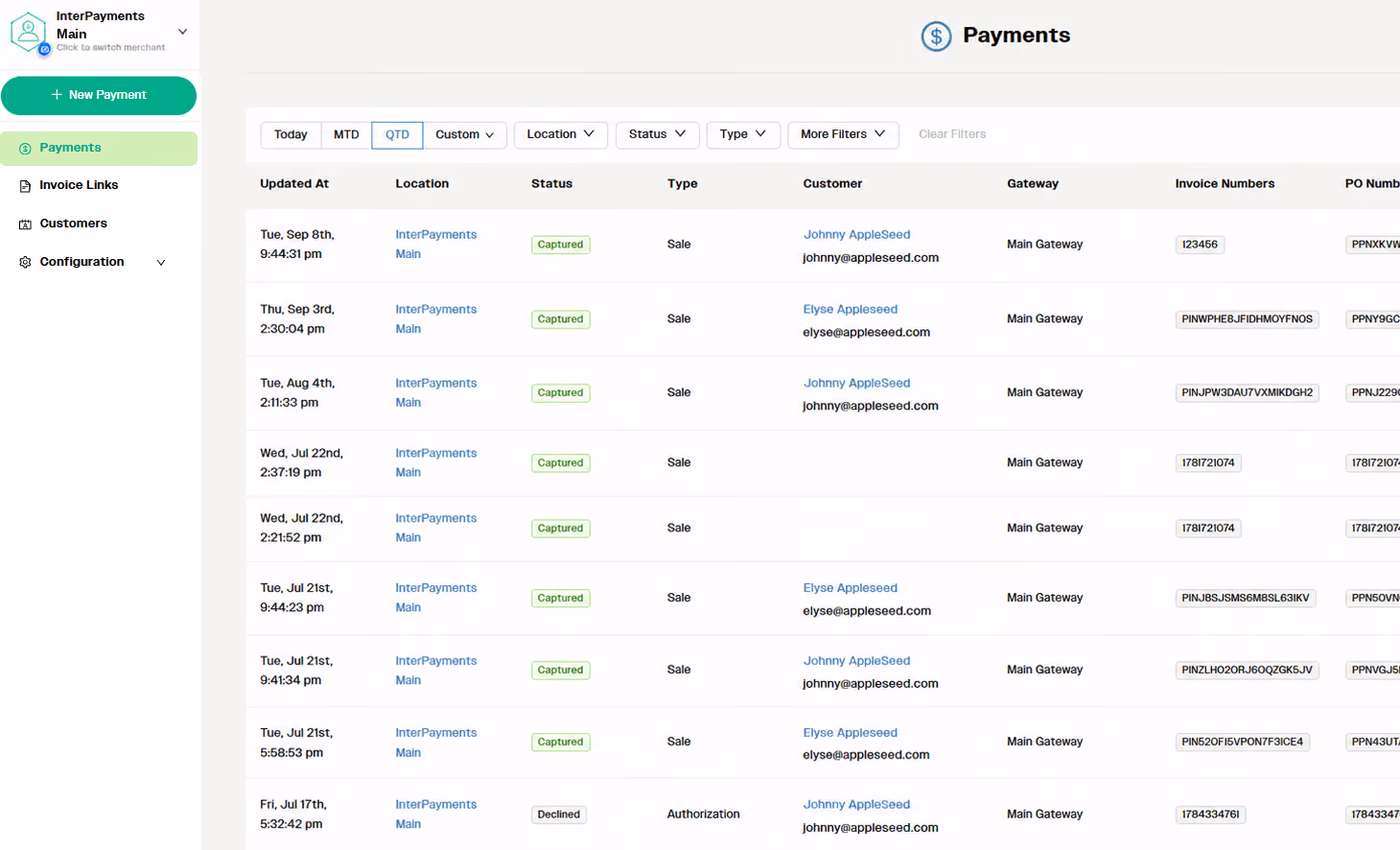Open the Custom date range dropdown
Screen dimensions: 1400x850
(x=464, y=135)
